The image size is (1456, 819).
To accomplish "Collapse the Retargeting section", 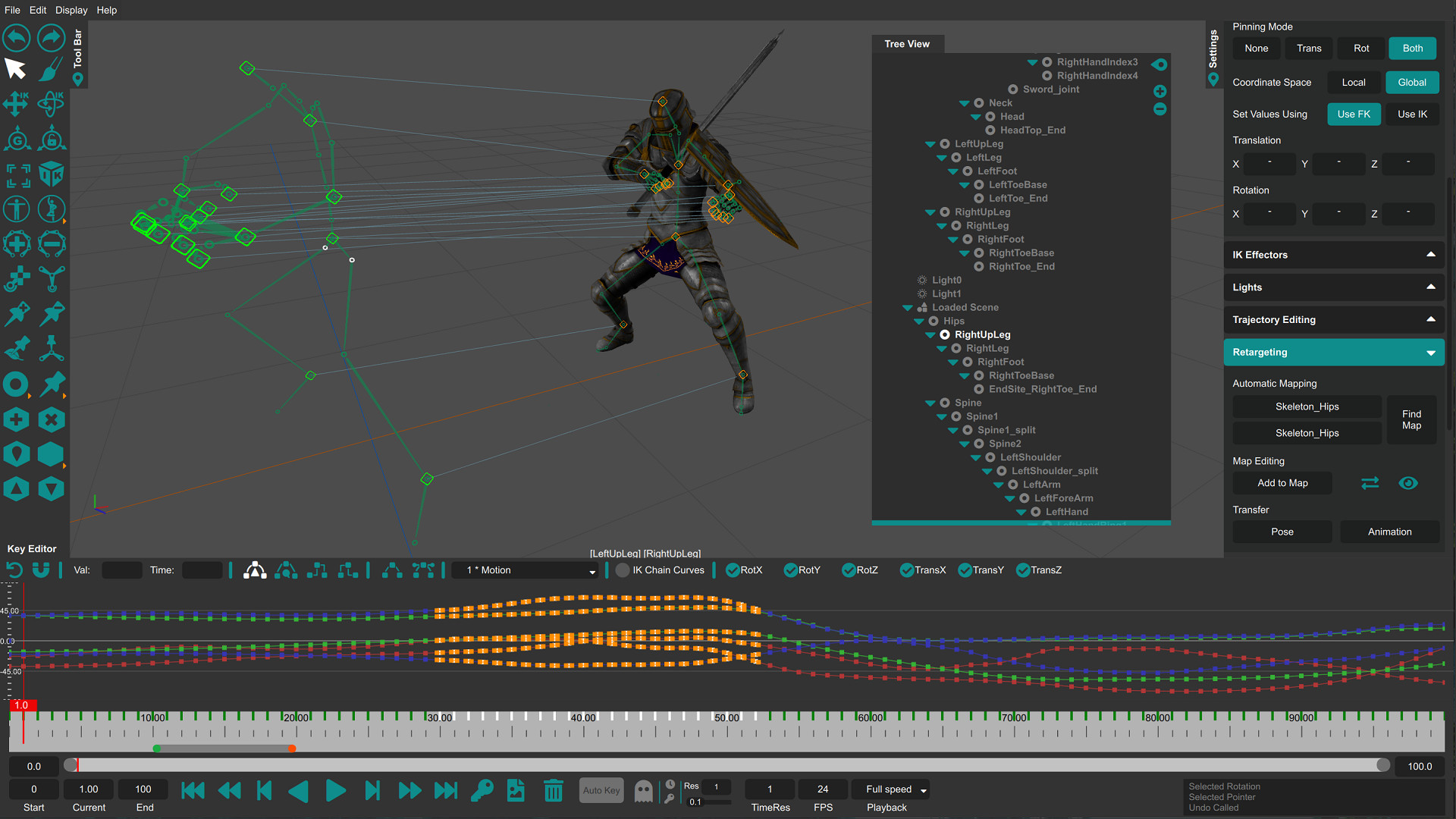I will coord(1430,352).
